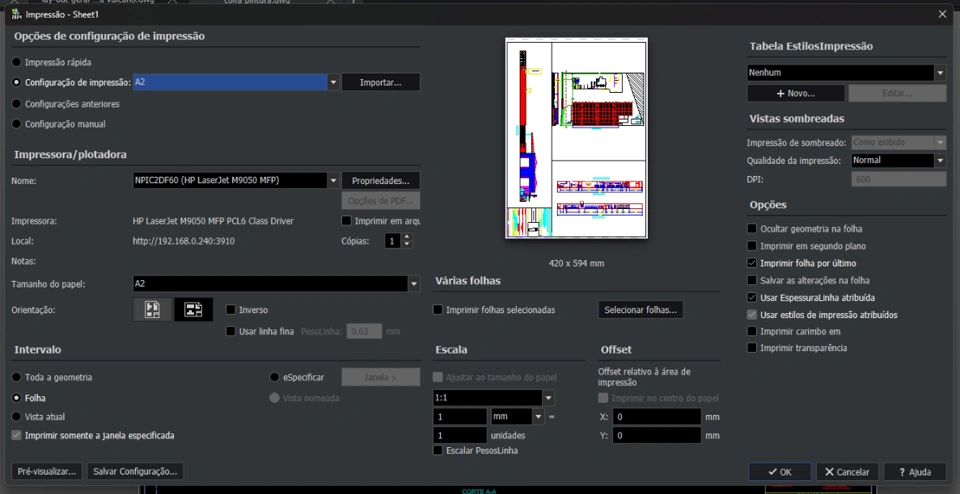Viewport: 960px width, 494px height.
Task: Open printer Nome dropdown list
Action: tap(333, 181)
